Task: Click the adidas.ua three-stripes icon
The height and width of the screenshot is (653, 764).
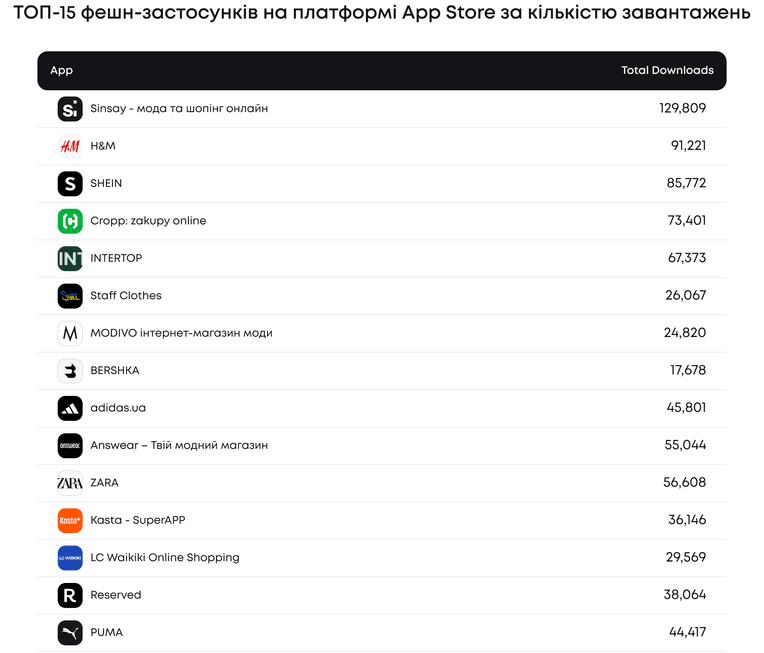Action: tap(70, 408)
